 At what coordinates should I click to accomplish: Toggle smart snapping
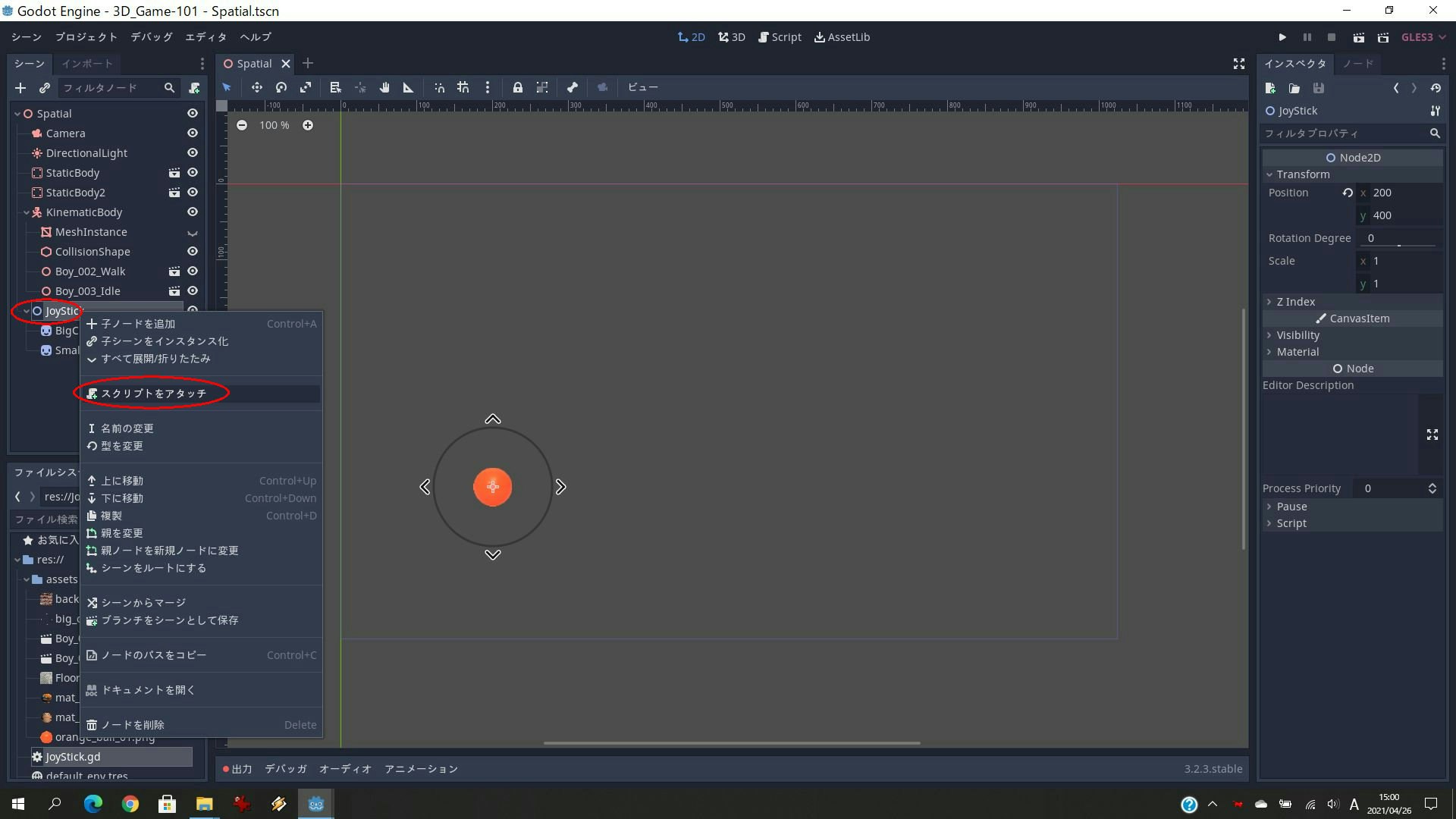coord(439,87)
